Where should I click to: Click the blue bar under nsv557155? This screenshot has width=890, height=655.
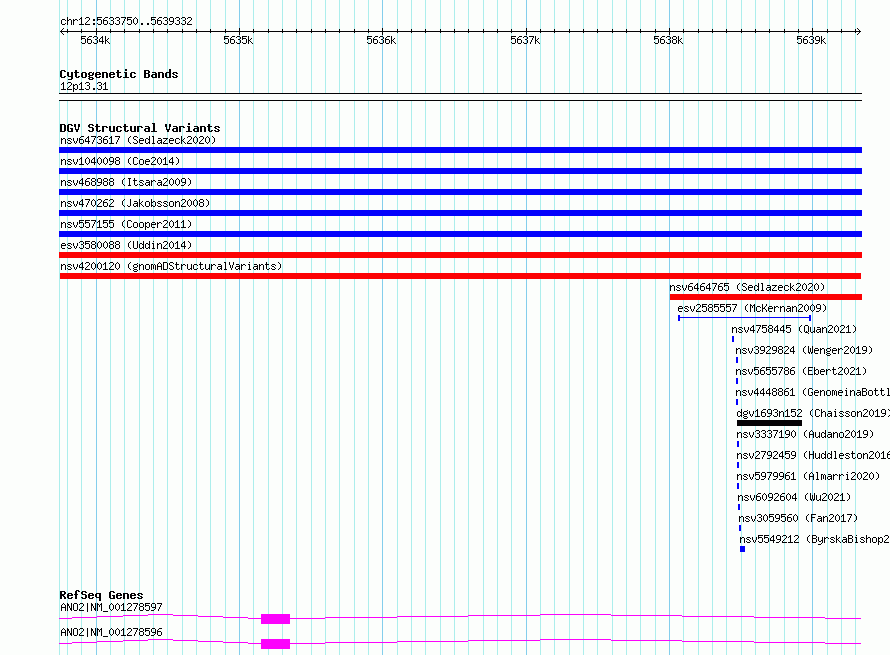click(460, 234)
